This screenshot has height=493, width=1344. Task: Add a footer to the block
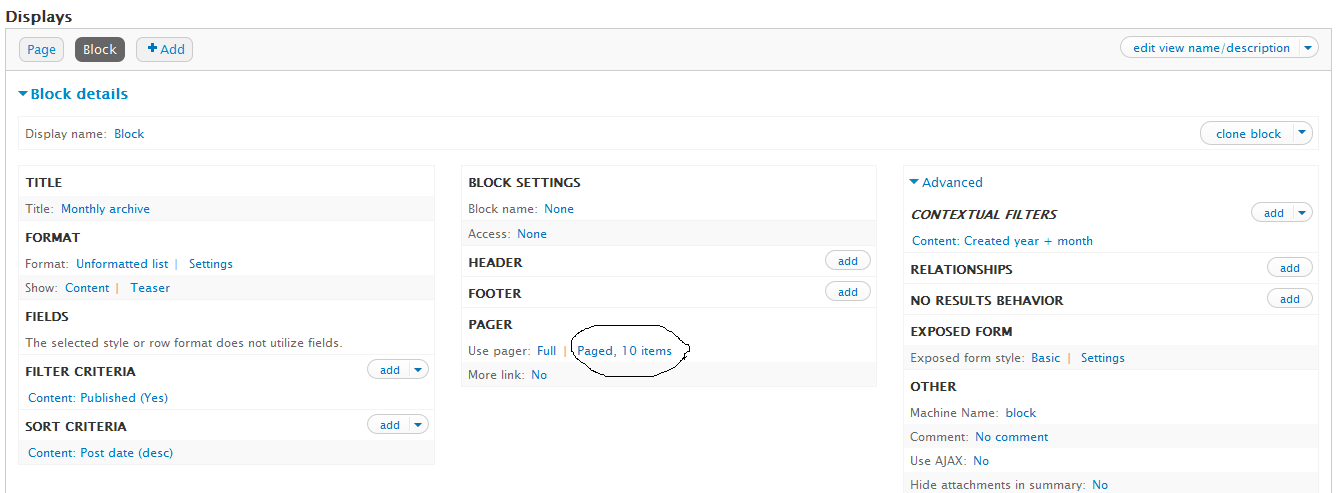pyautogui.click(x=848, y=292)
